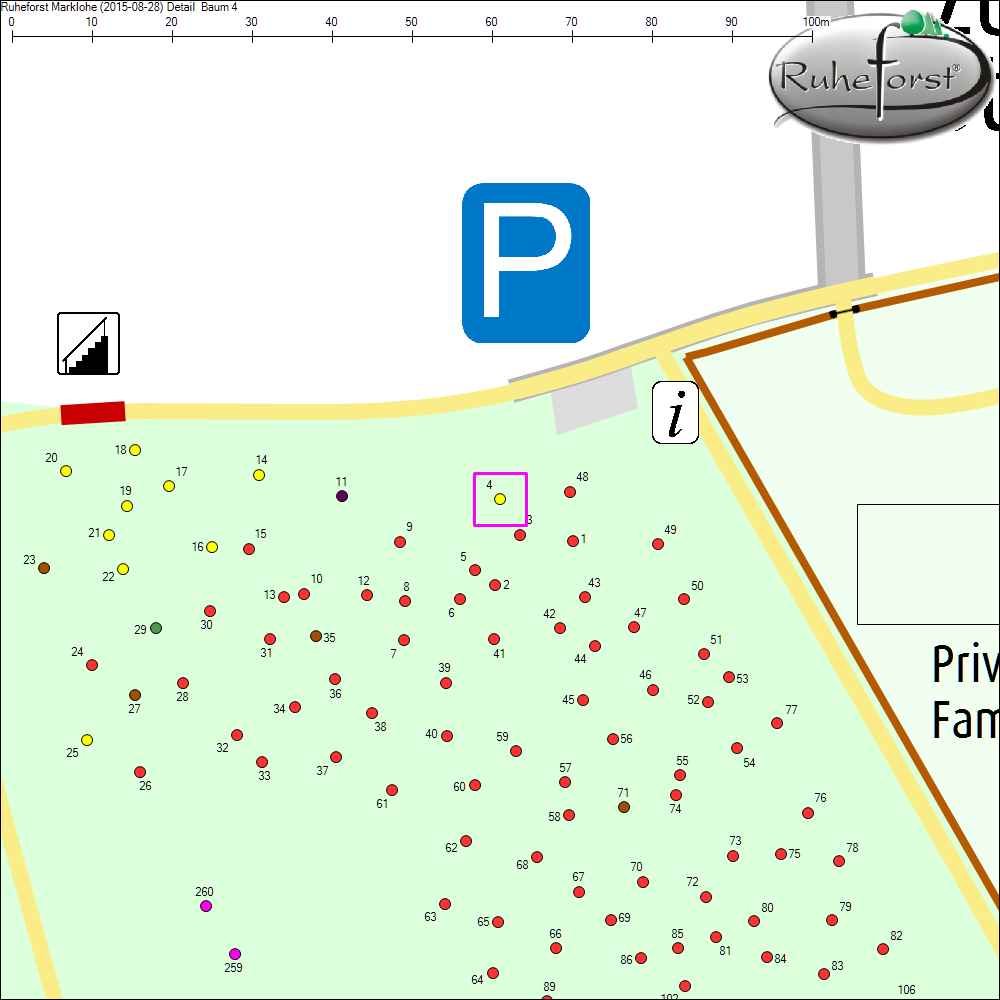Select red tree marker 49

click(x=658, y=544)
